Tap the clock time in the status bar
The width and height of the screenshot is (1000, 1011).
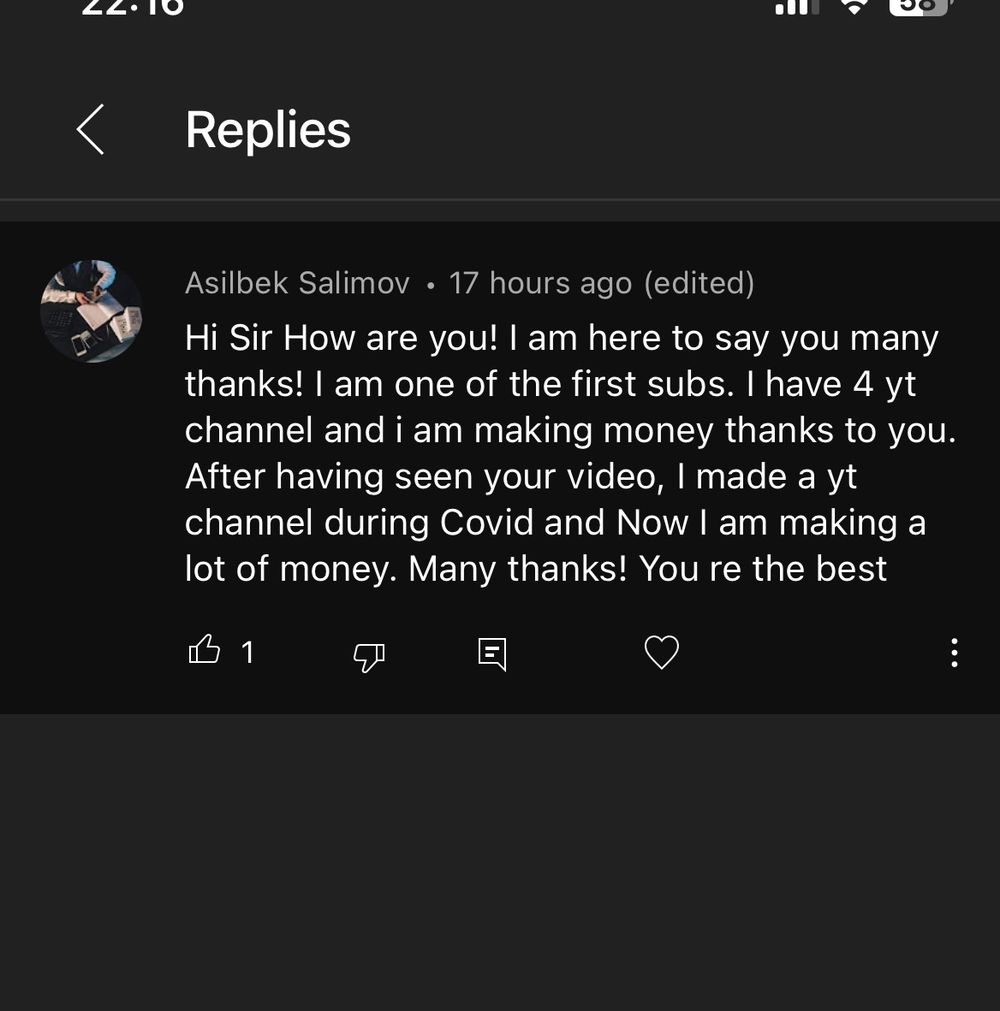pos(133,7)
